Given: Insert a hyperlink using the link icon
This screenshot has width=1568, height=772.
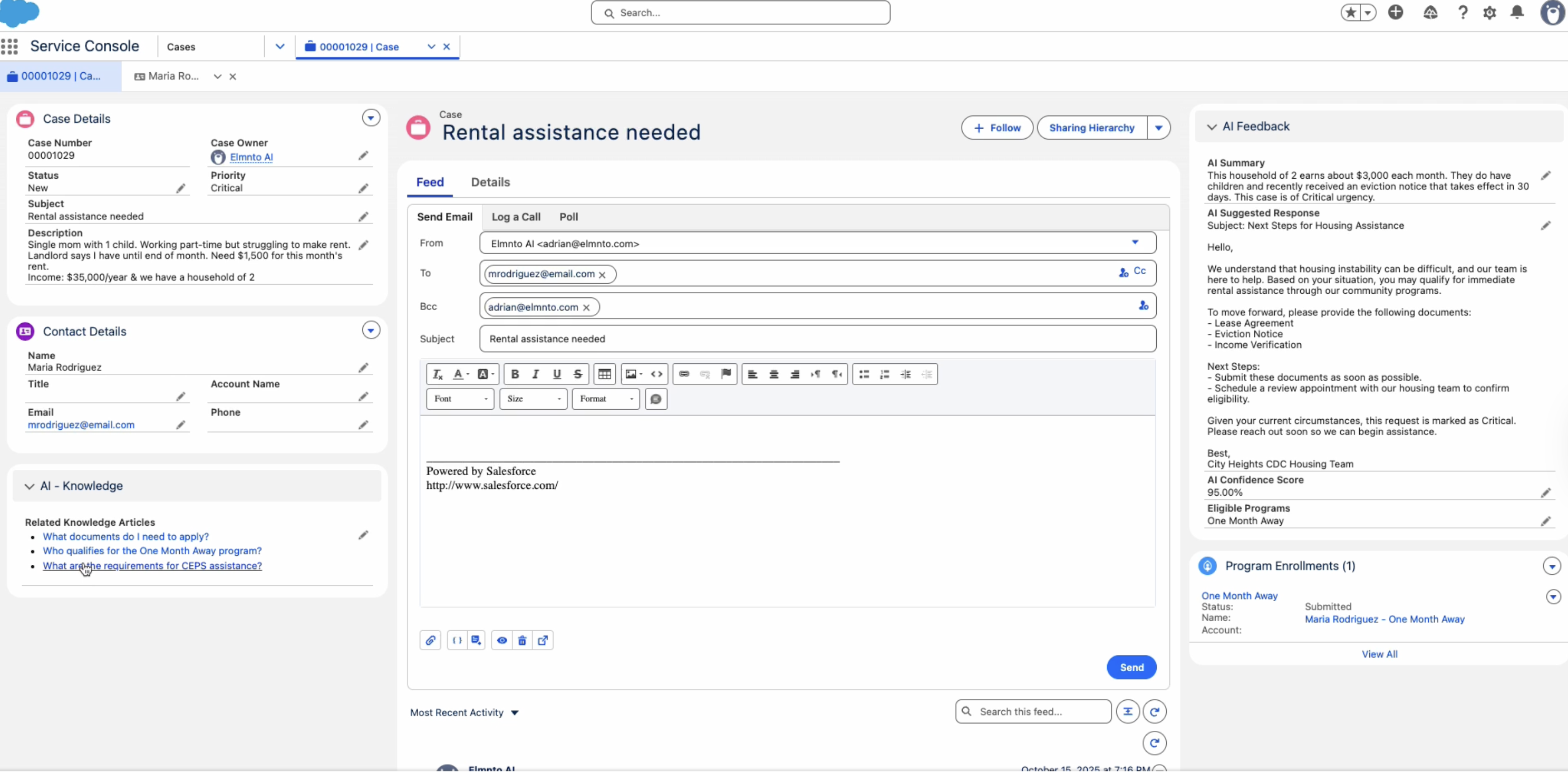Looking at the screenshot, I should [684, 374].
